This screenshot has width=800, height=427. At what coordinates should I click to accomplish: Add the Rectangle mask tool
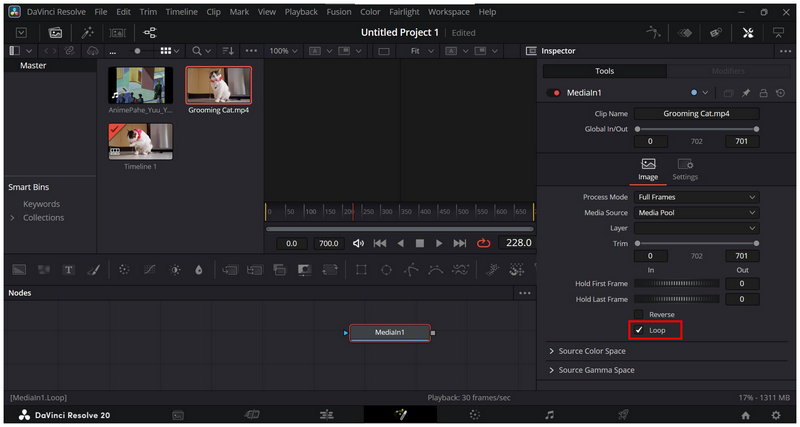[361, 270]
